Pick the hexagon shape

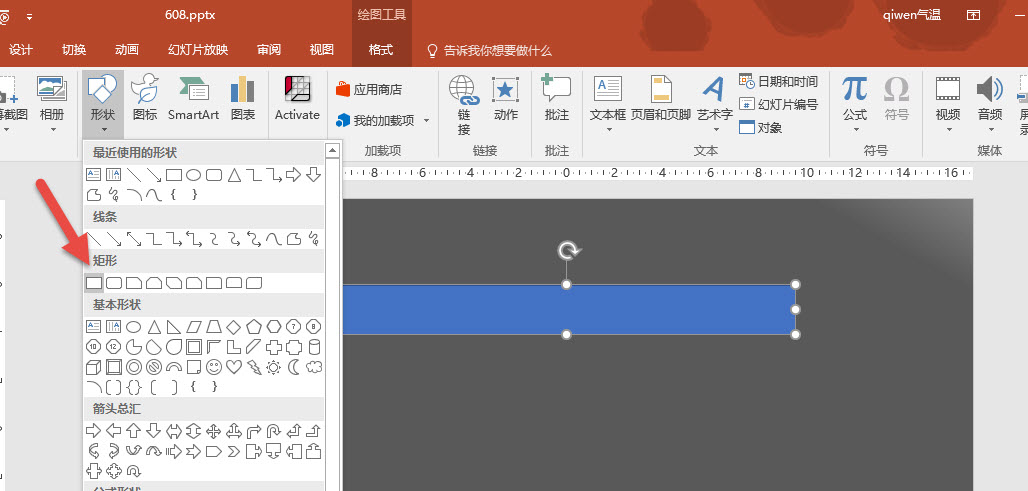coord(273,326)
